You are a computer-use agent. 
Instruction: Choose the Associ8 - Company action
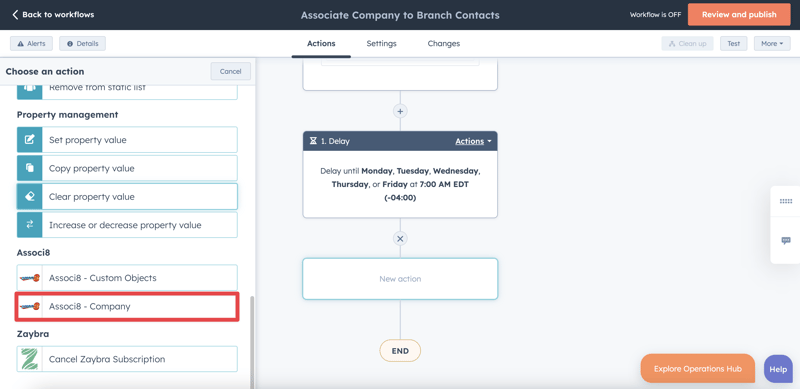(127, 306)
